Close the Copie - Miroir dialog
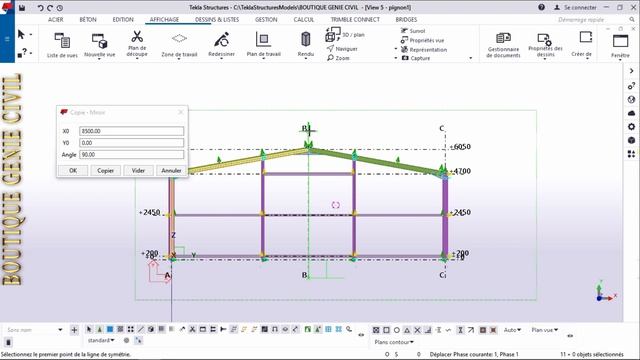The image size is (640, 360). point(180,112)
